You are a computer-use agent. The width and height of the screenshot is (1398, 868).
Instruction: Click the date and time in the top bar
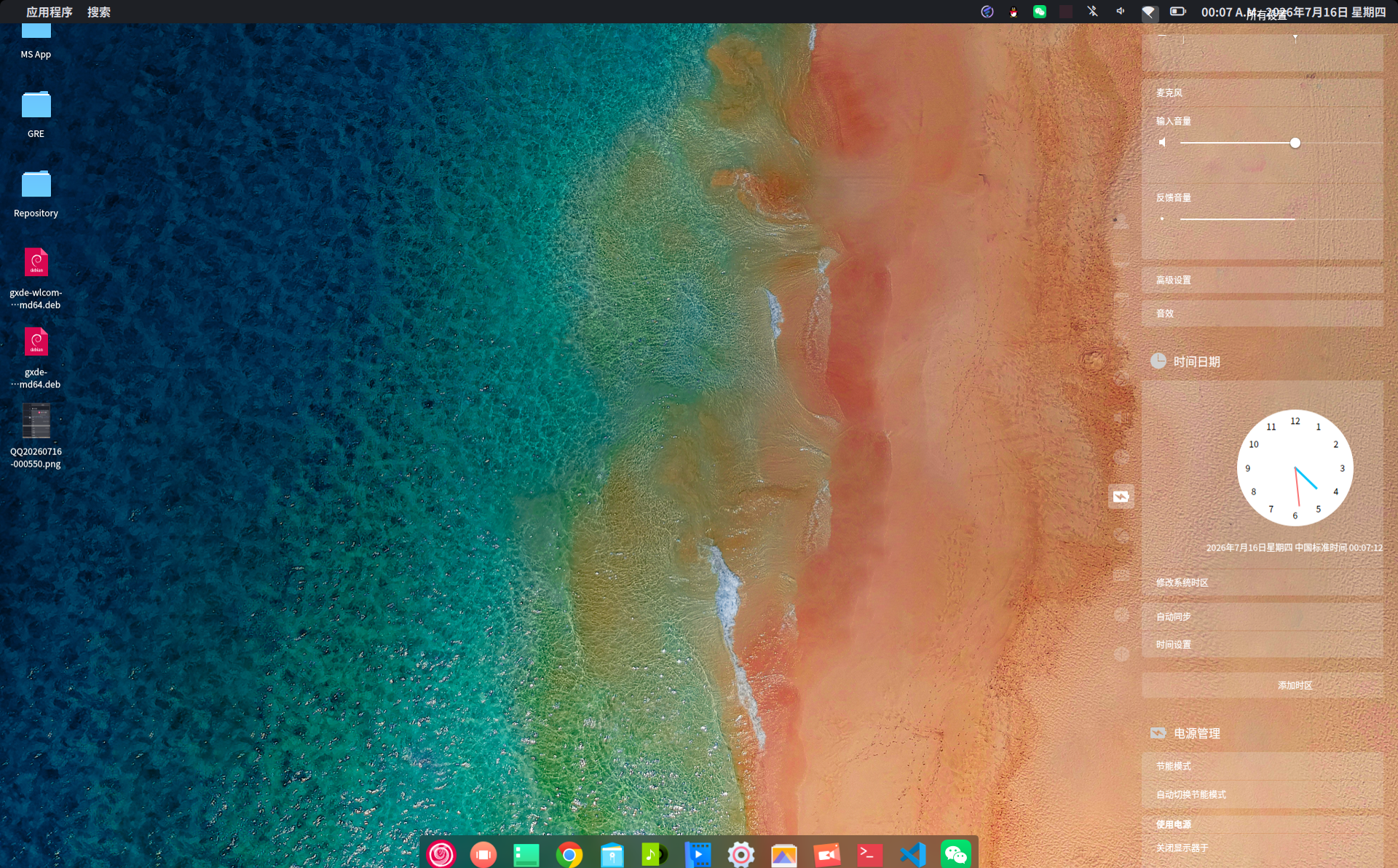pyautogui.click(x=1293, y=12)
